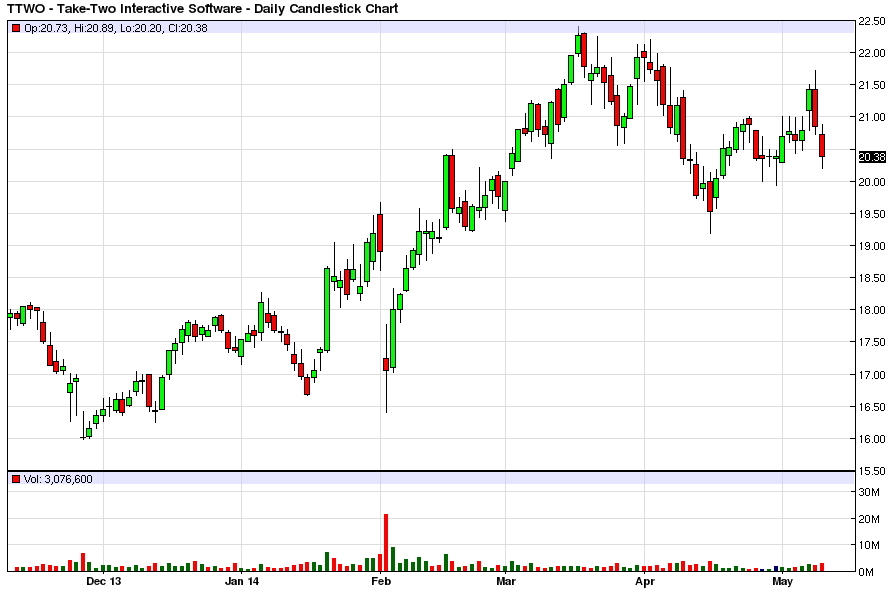
Task: Click the 17.00 price axis label
Action: coord(872,375)
